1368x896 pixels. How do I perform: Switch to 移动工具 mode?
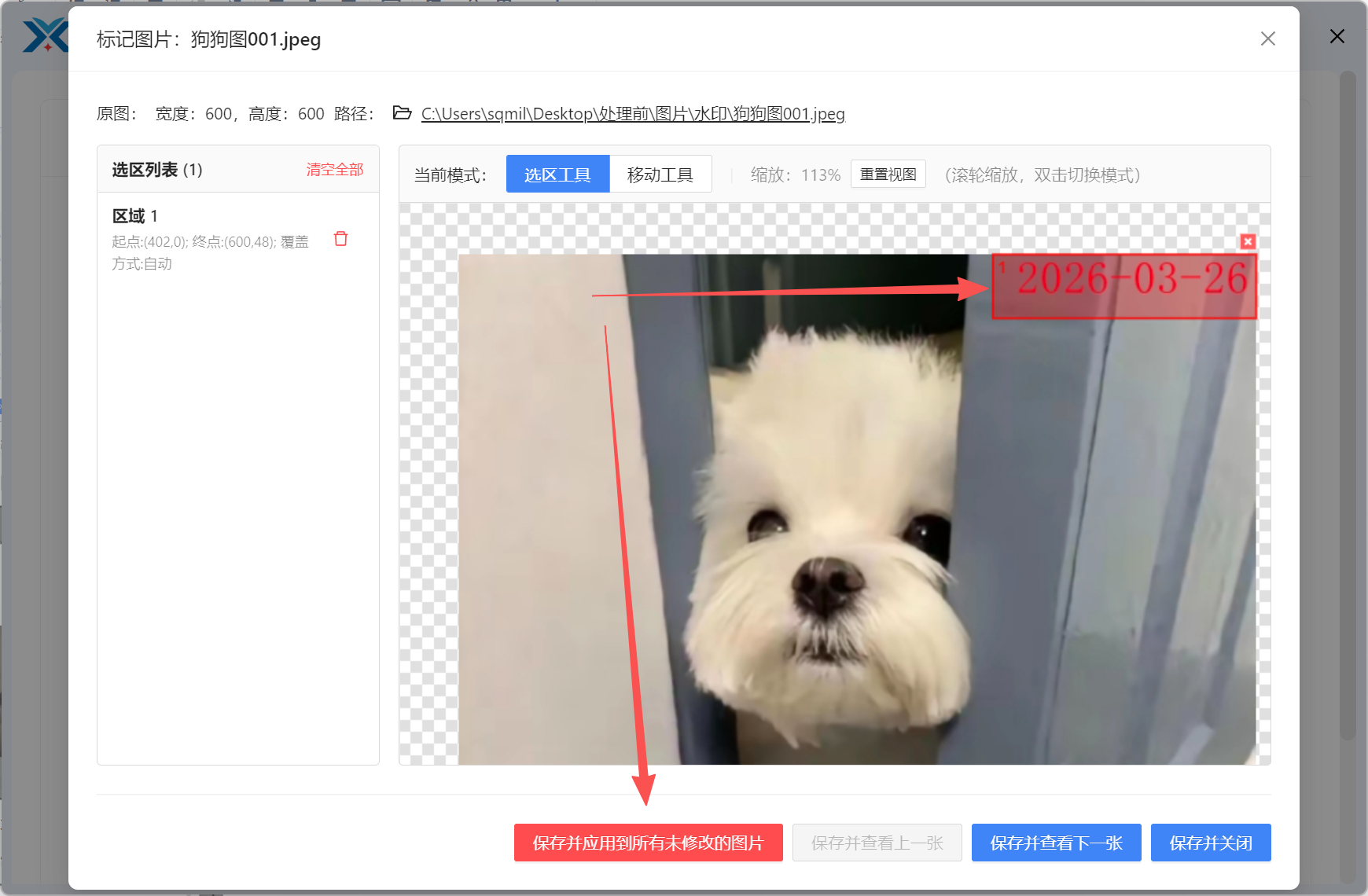click(x=660, y=174)
